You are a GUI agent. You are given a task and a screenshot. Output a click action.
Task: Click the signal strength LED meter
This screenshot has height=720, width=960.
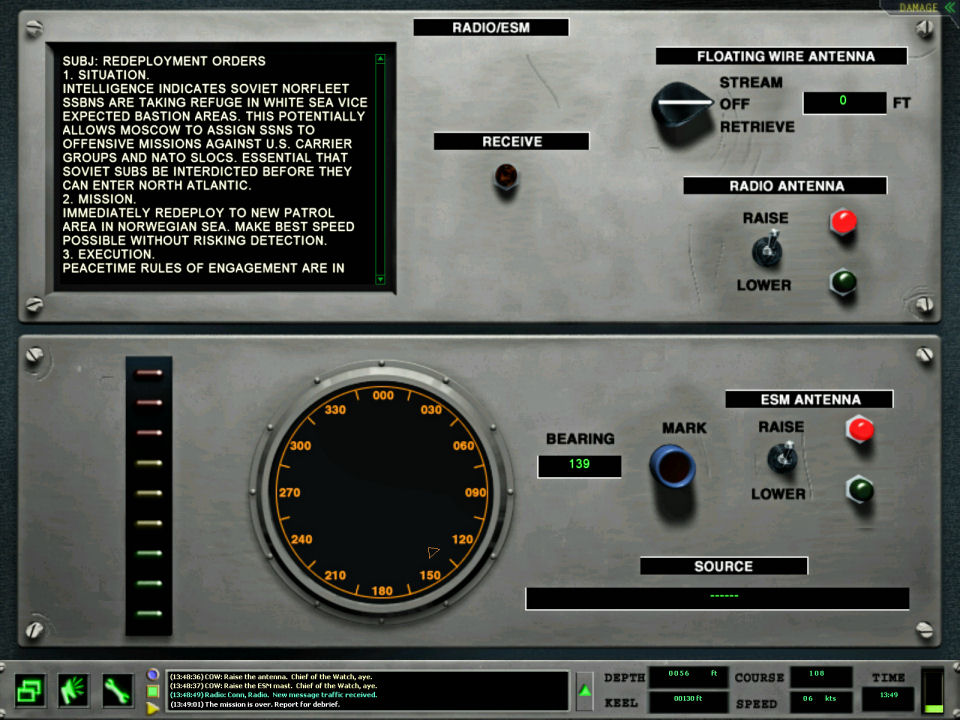tap(149, 495)
